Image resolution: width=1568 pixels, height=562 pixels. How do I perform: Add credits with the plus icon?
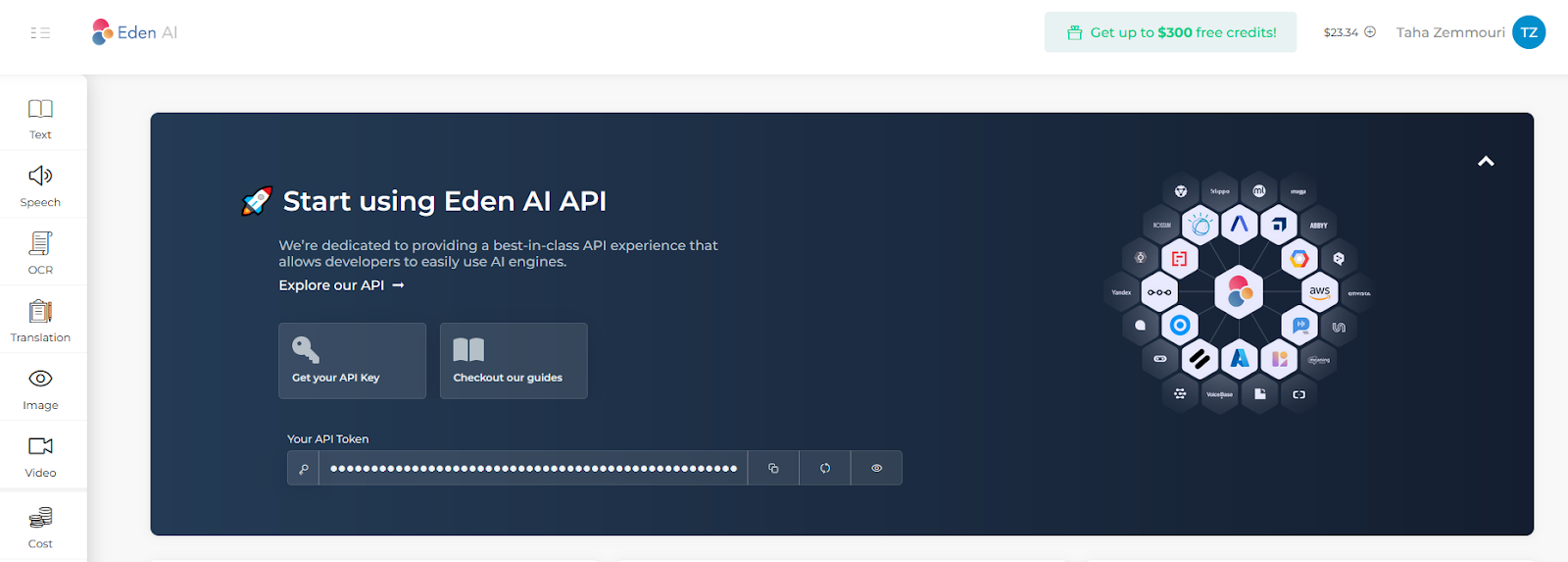pyautogui.click(x=1370, y=31)
